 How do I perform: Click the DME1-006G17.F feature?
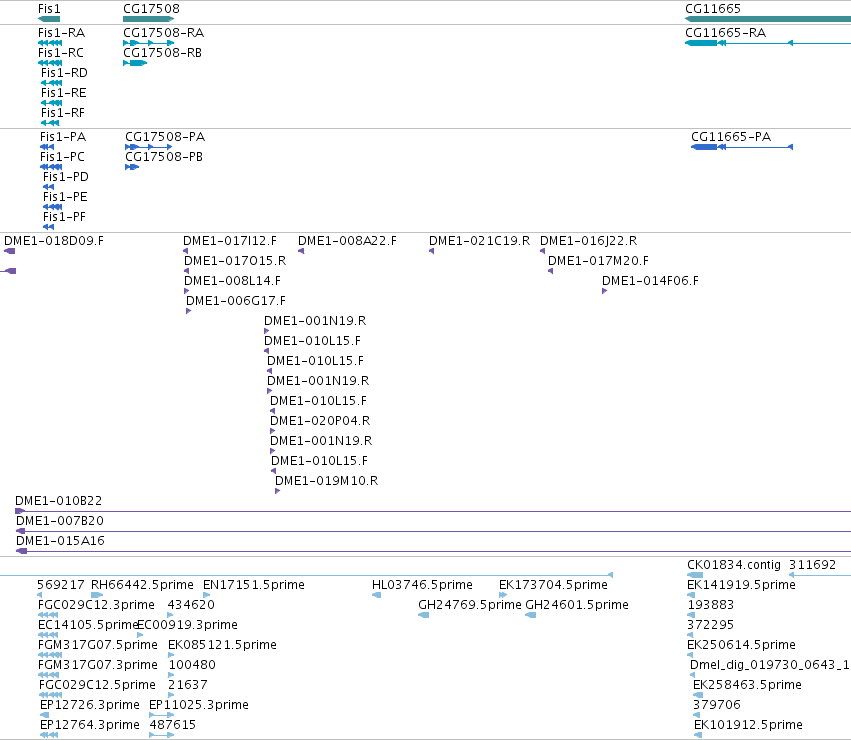tap(236, 301)
